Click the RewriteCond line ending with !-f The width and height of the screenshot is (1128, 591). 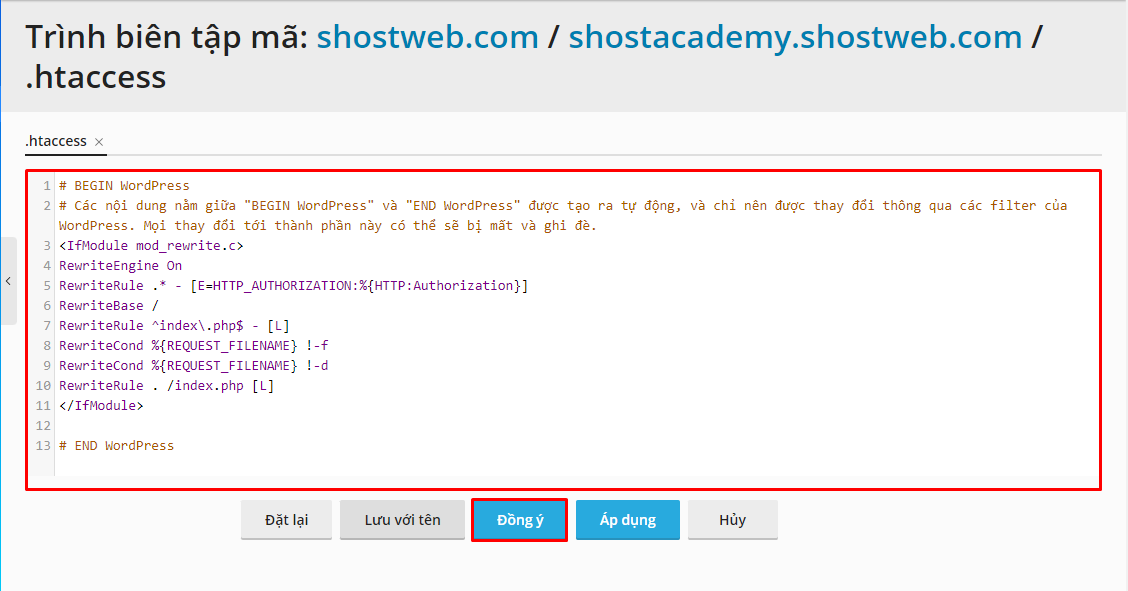point(193,346)
